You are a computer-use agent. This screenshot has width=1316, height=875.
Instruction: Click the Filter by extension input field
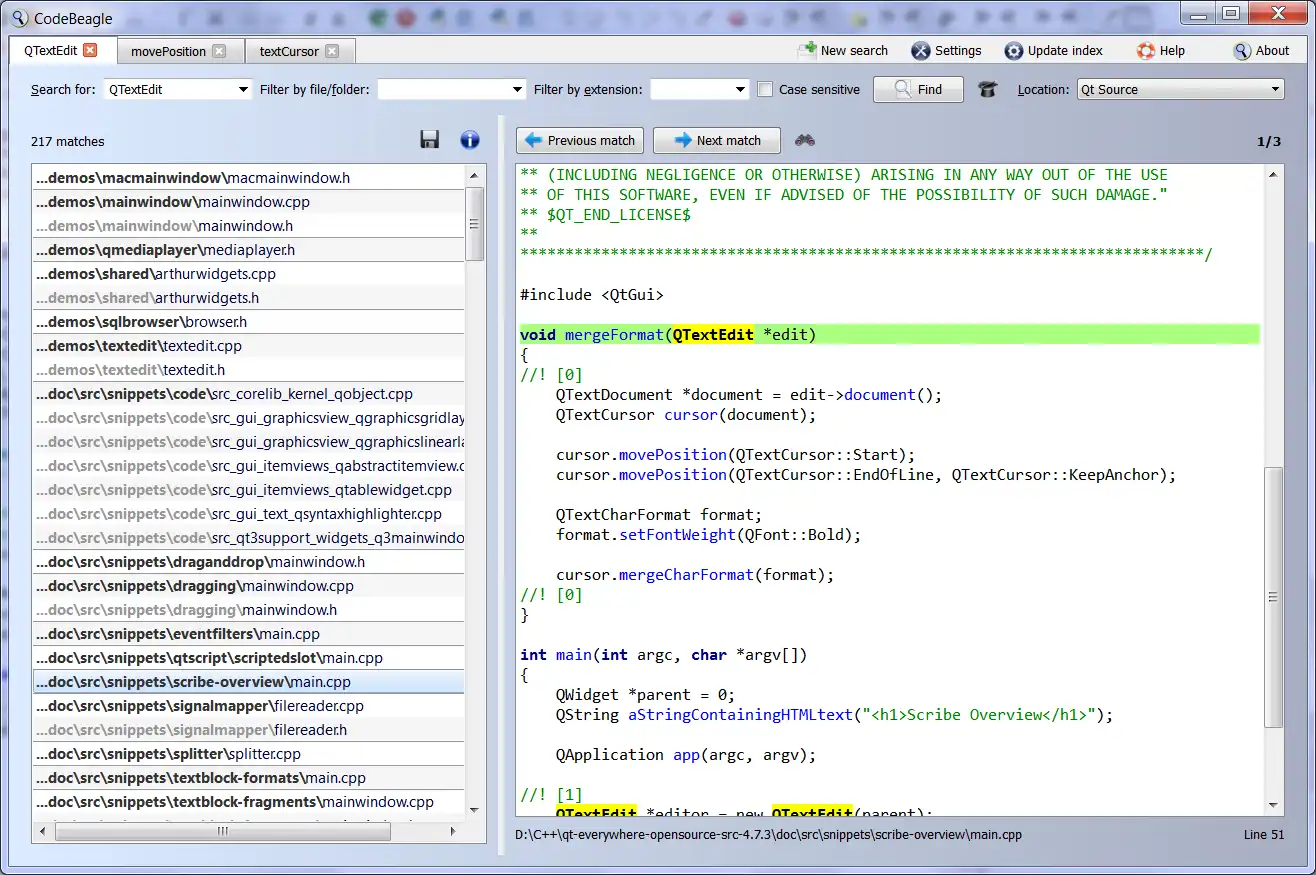tap(690, 89)
